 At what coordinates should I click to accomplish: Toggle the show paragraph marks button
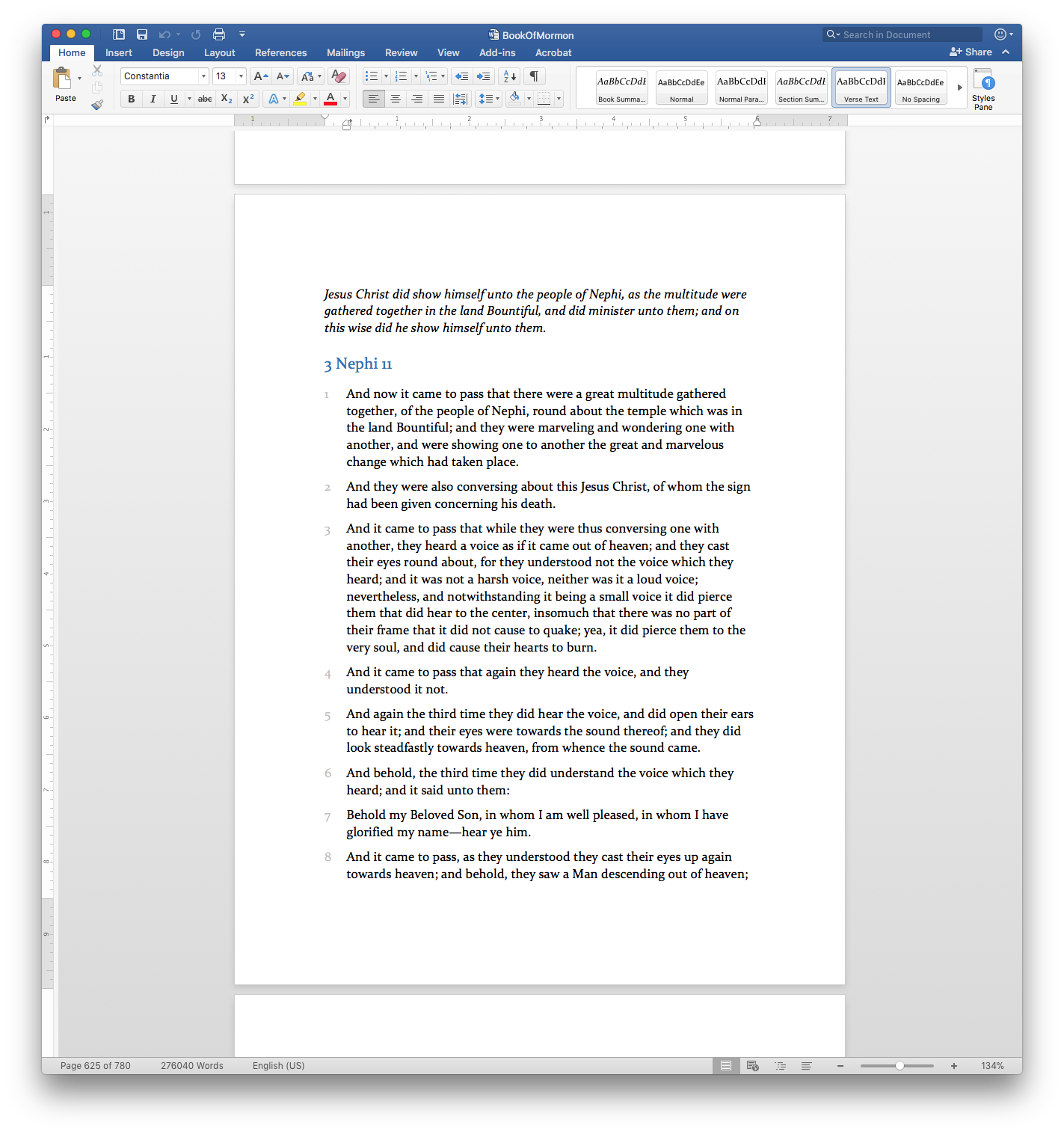click(534, 76)
